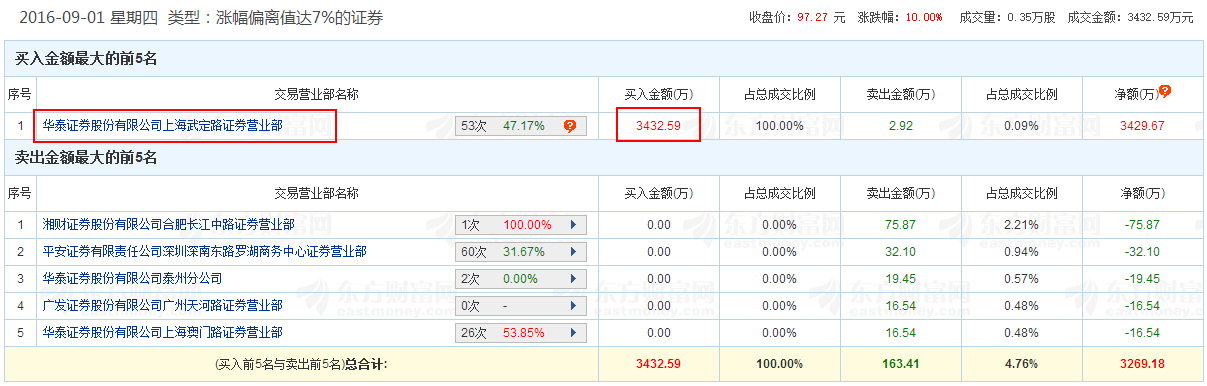Open 华泰证券股份有限公司泰州分公司 link
Image resolution: width=1207 pixels, height=386 pixels.
pyautogui.click(x=133, y=279)
